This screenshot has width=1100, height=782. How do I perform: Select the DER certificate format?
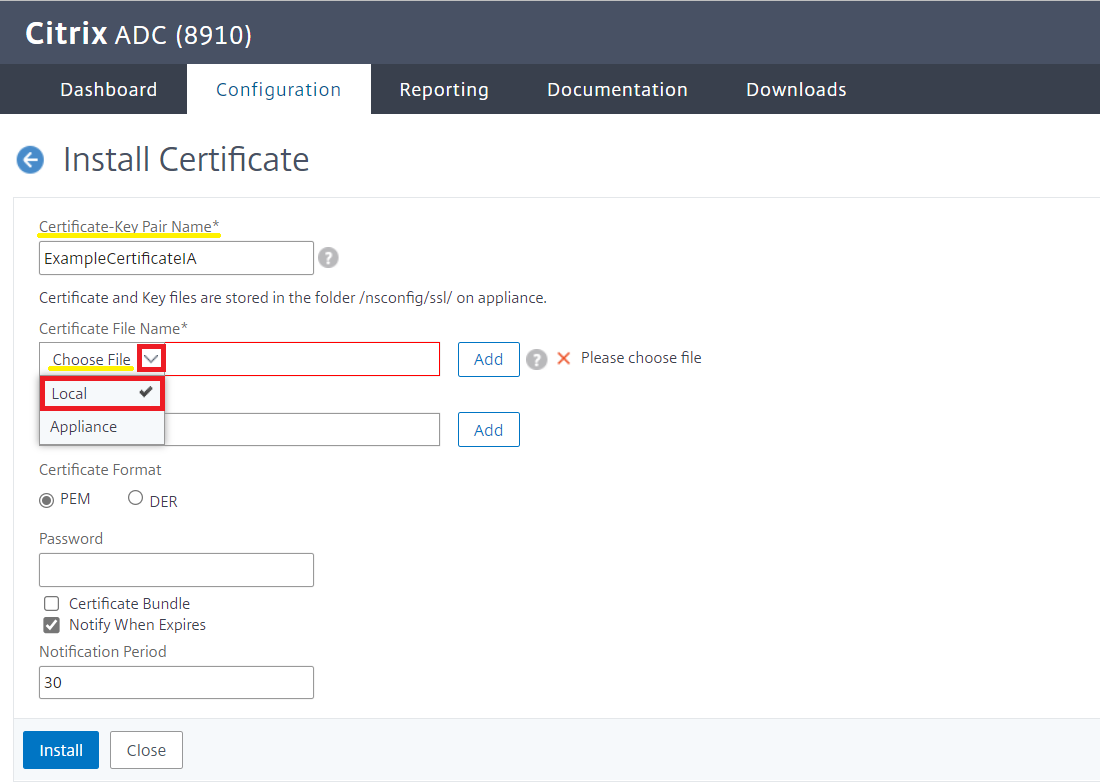coord(135,498)
